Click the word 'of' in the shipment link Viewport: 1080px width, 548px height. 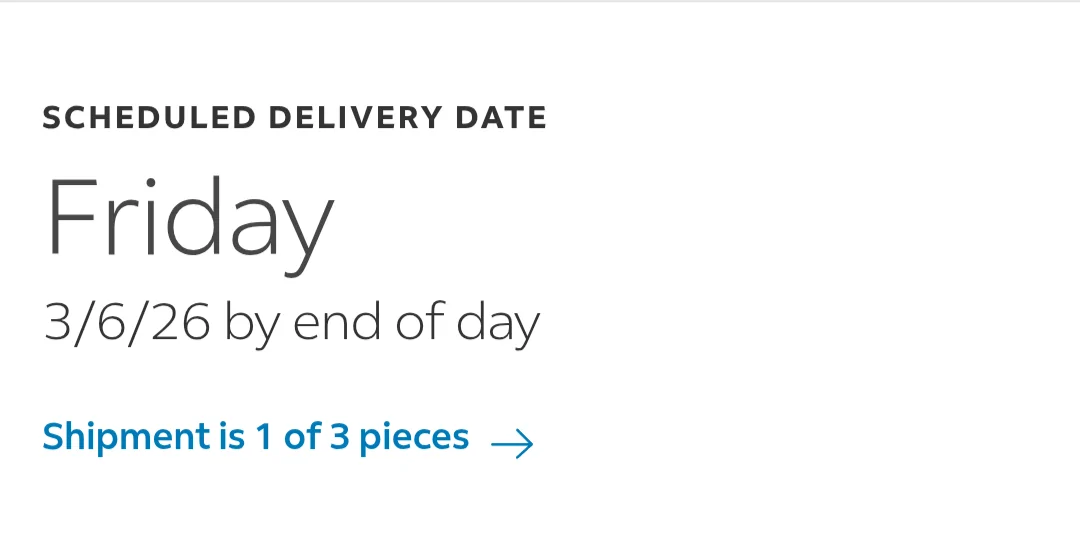coord(302,435)
